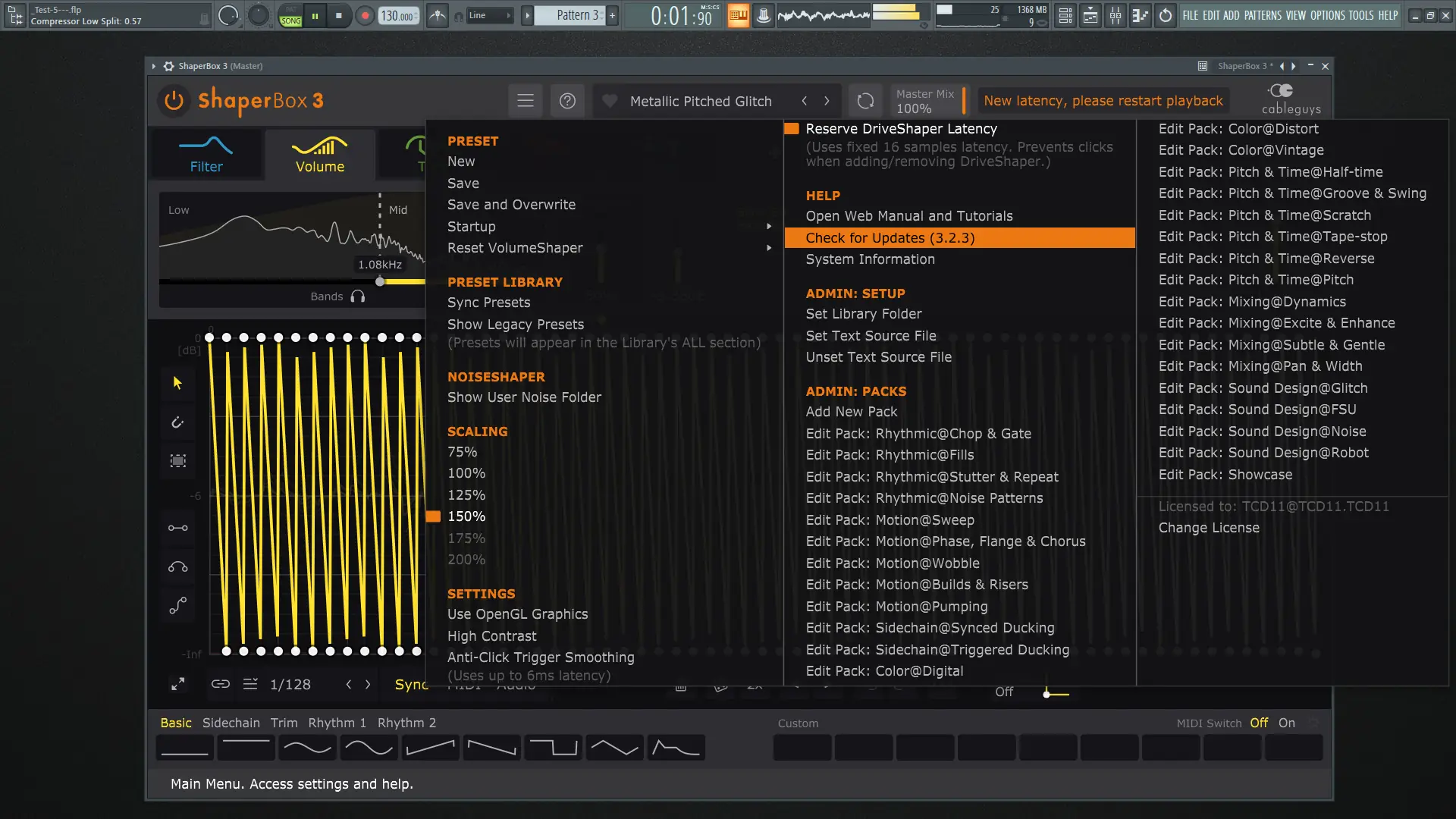Click Change License
1456x819 pixels.
[x=1208, y=528]
